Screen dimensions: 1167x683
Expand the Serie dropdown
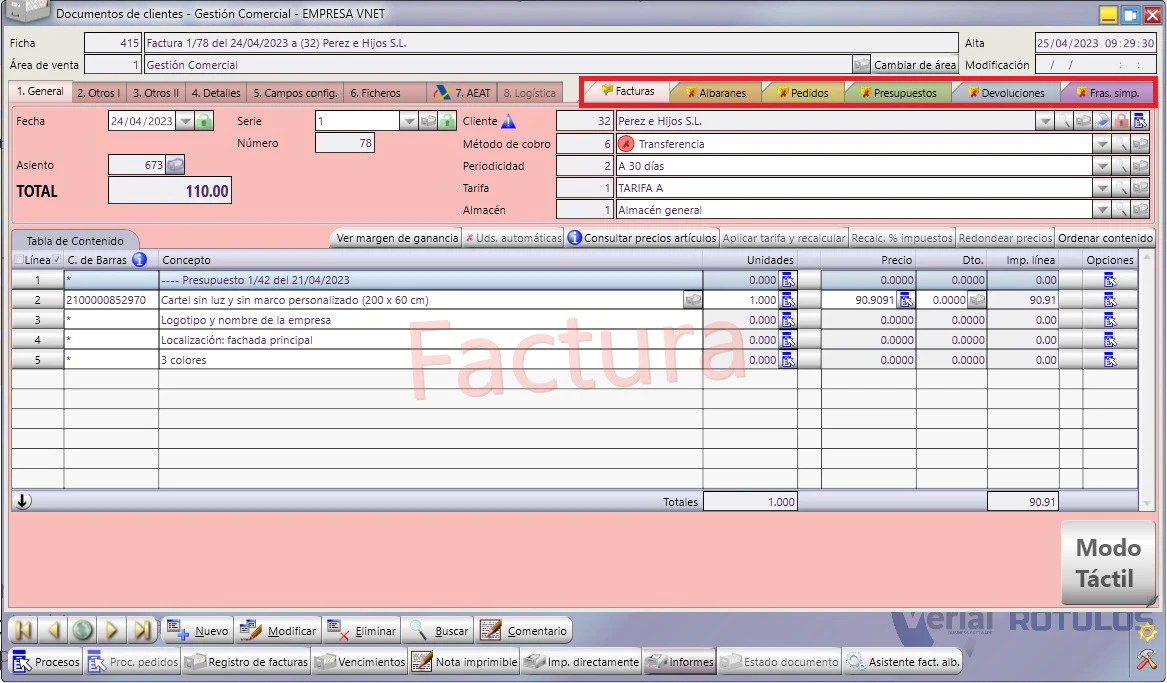pyautogui.click(x=409, y=121)
